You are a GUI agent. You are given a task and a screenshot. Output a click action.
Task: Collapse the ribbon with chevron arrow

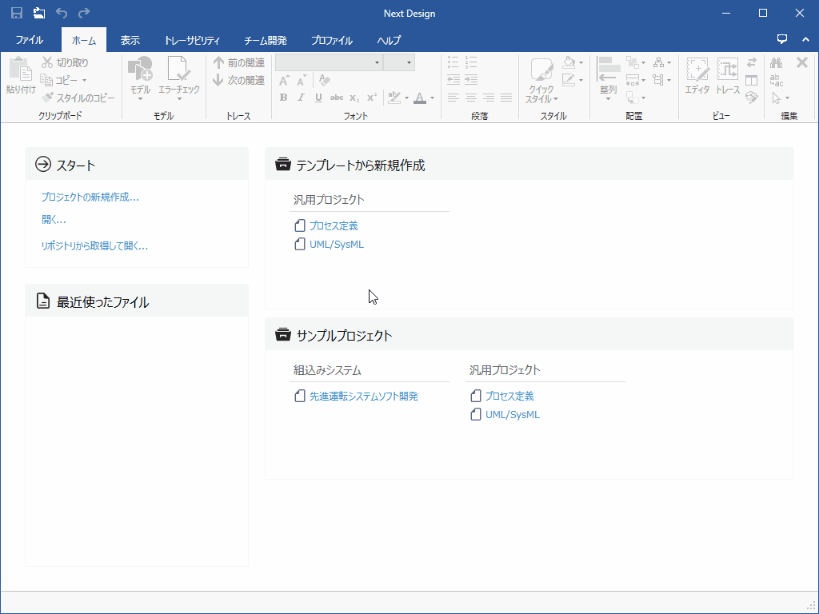tap(805, 40)
